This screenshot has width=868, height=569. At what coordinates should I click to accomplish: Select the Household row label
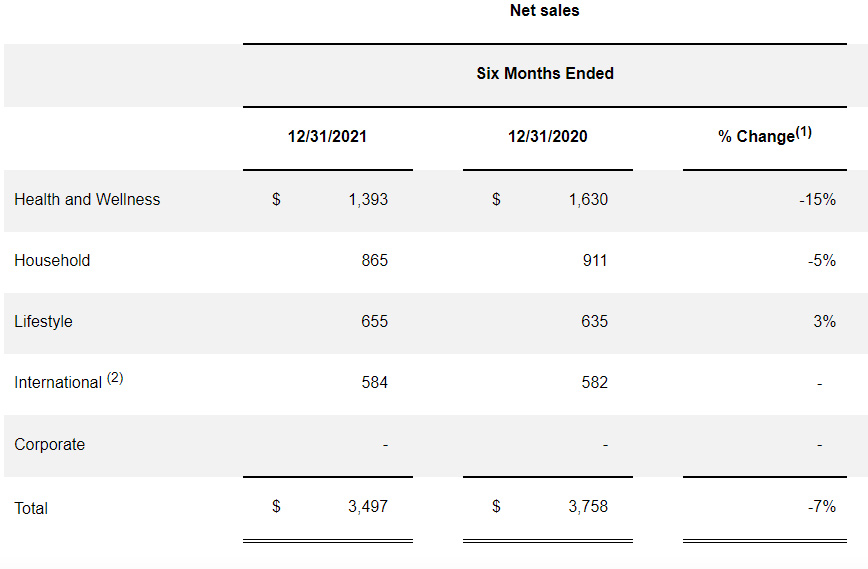point(52,261)
